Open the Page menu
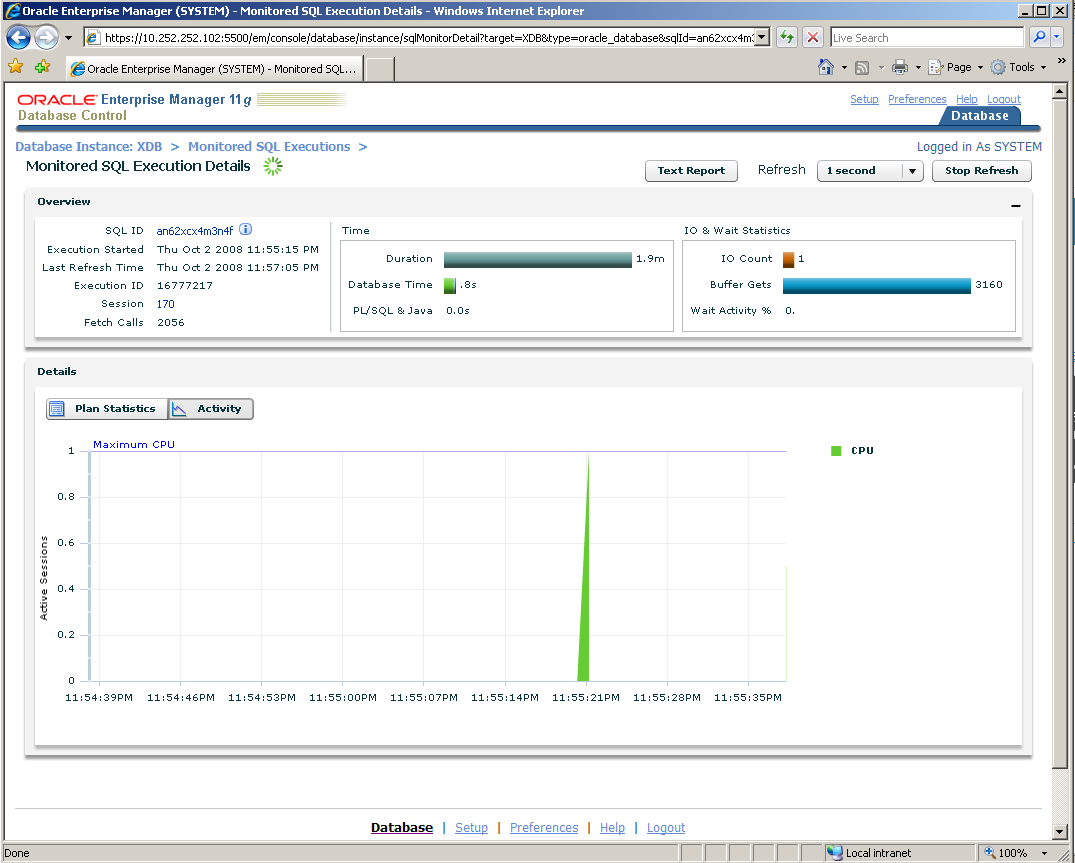 956,67
